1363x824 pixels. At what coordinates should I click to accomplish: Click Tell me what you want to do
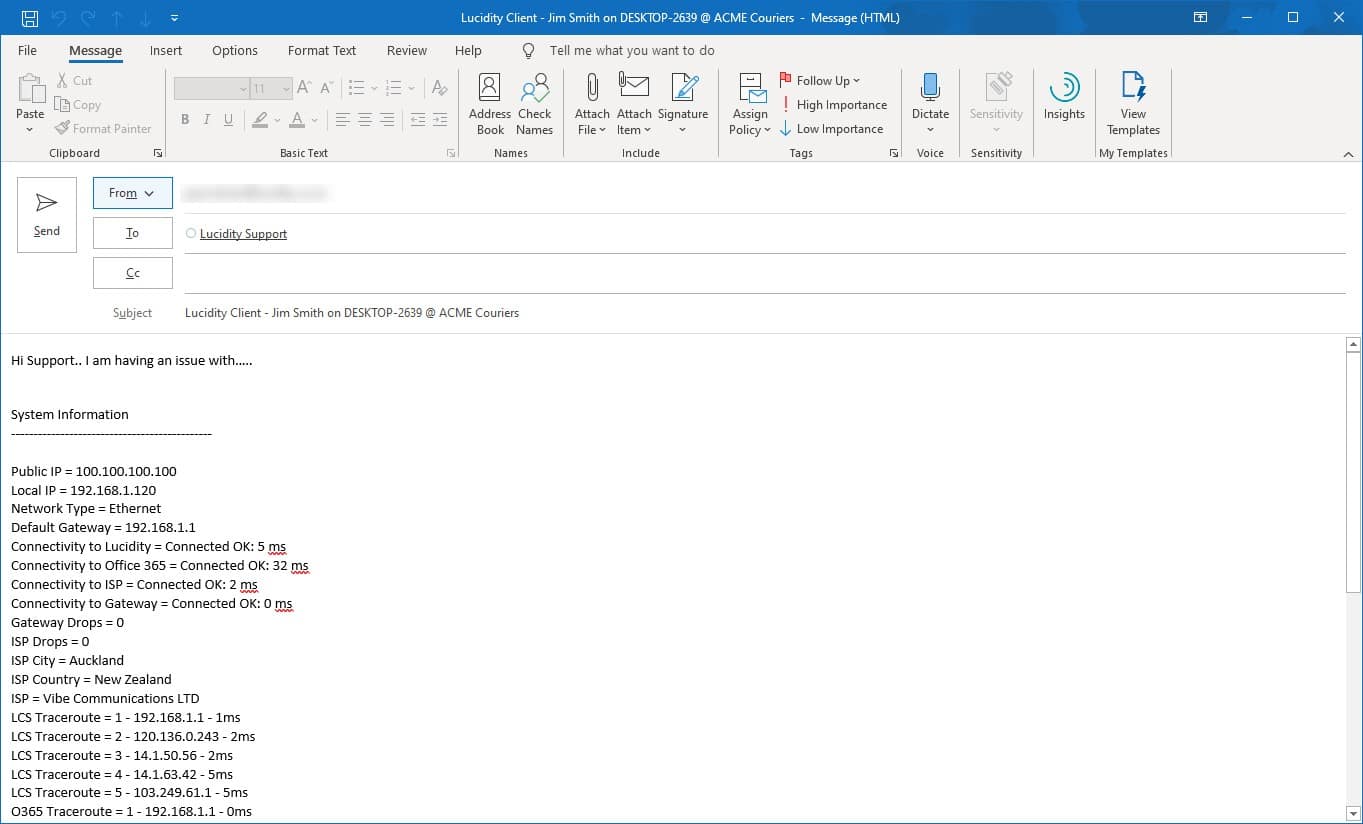(x=632, y=51)
